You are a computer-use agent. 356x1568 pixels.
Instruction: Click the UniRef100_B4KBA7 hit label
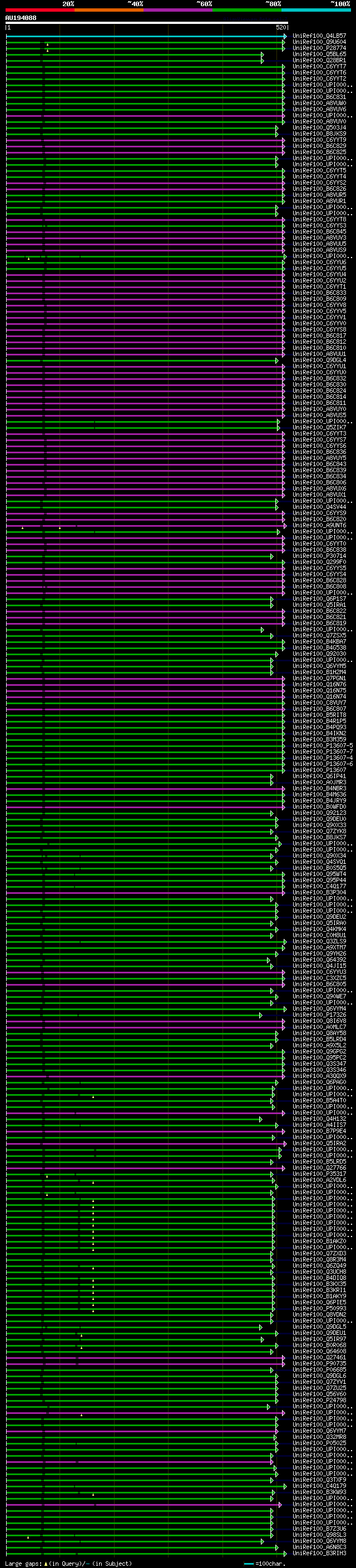click(319, 642)
